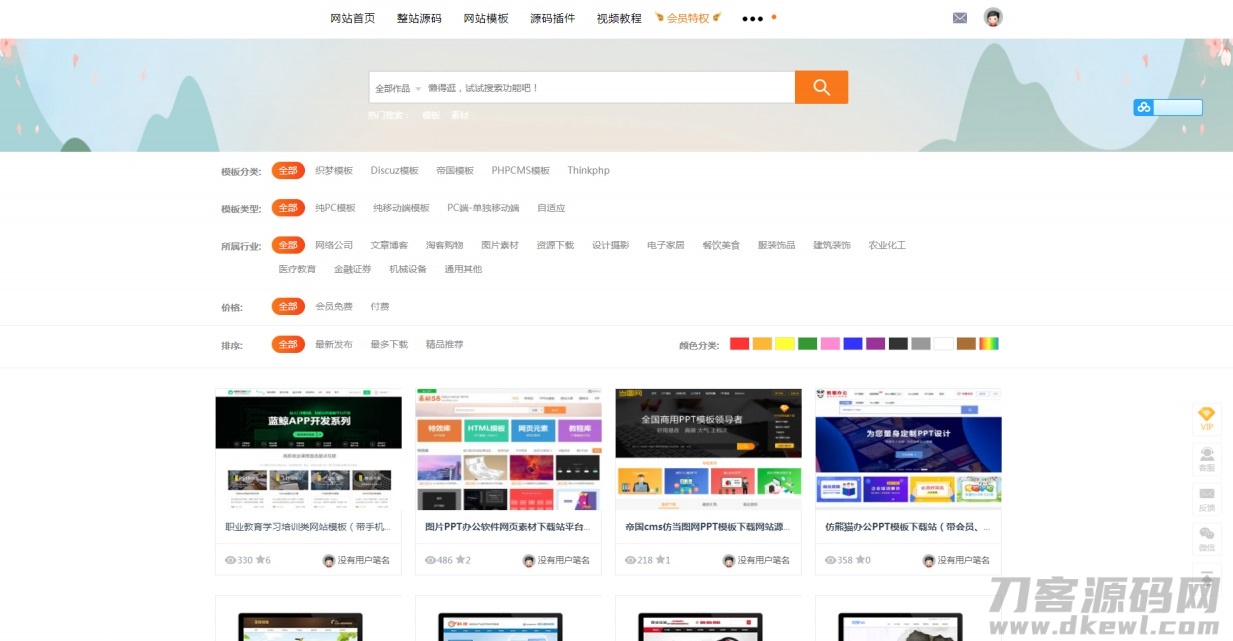The width and height of the screenshot is (1233, 641).
Task: Open the 反馈 feedback sidebar icon
Action: 1207,500
